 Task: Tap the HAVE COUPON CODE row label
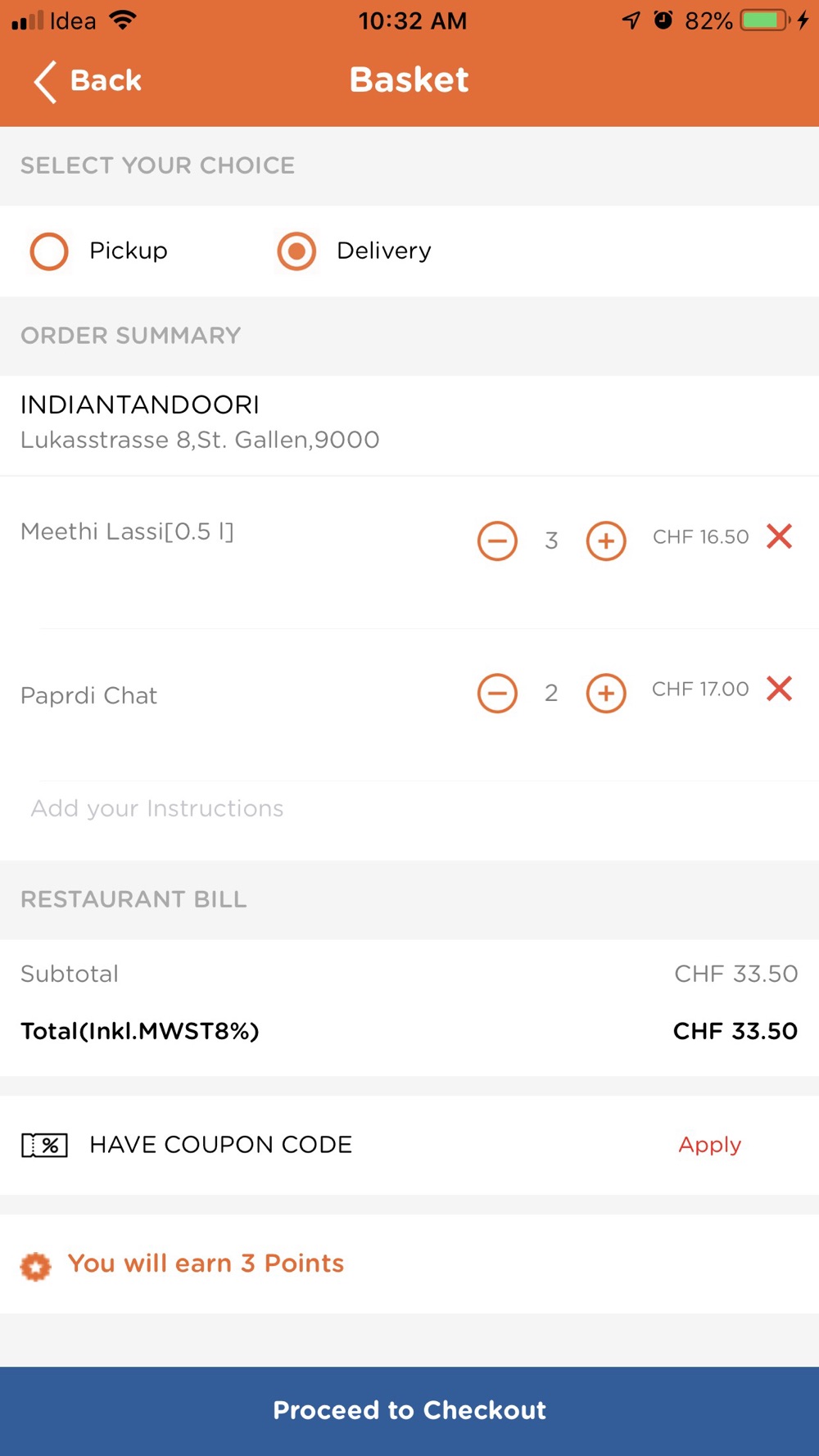coord(220,1145)
